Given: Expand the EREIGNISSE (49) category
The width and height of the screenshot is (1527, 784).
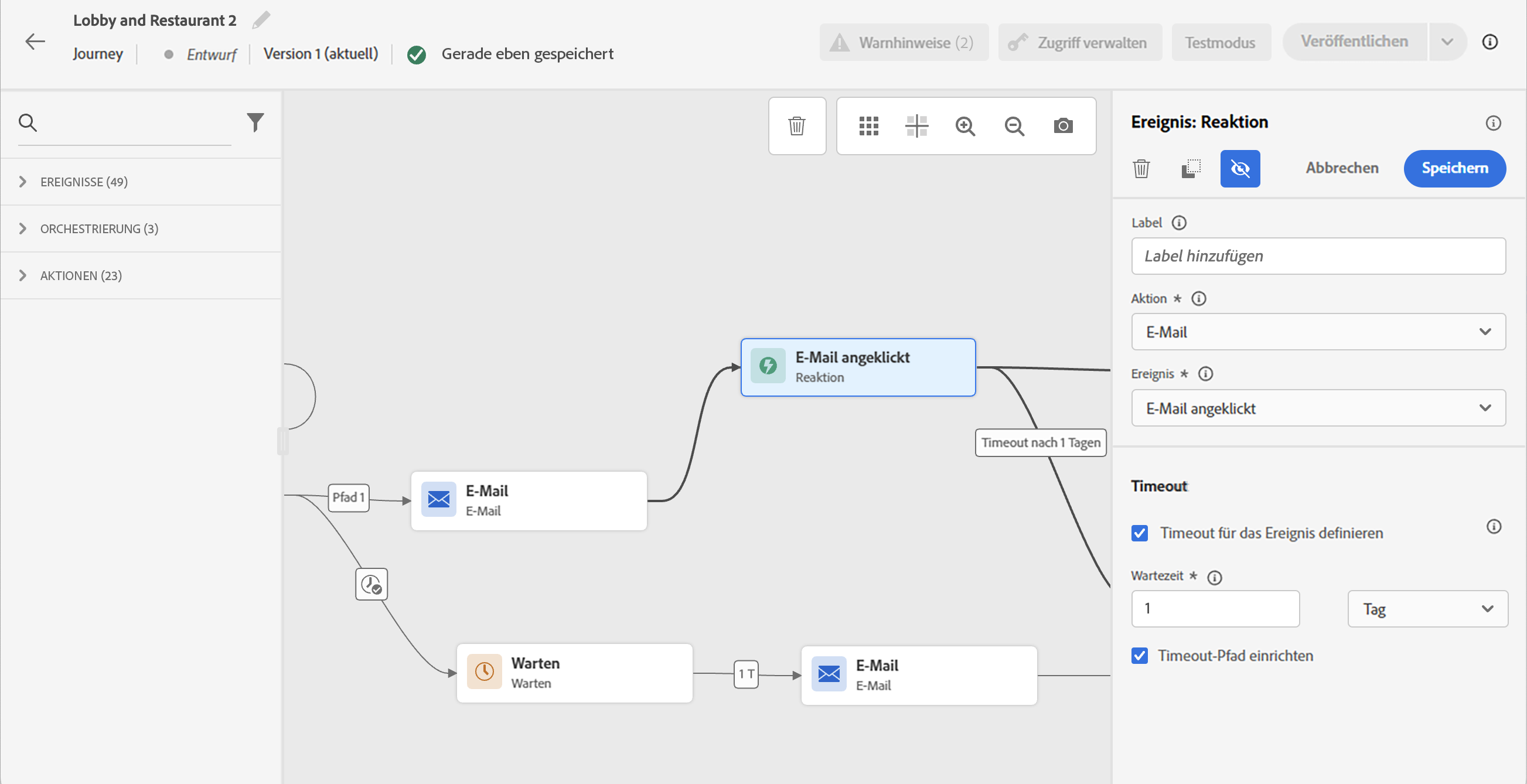Looking at the screenshot, I should tap(83, 182).
